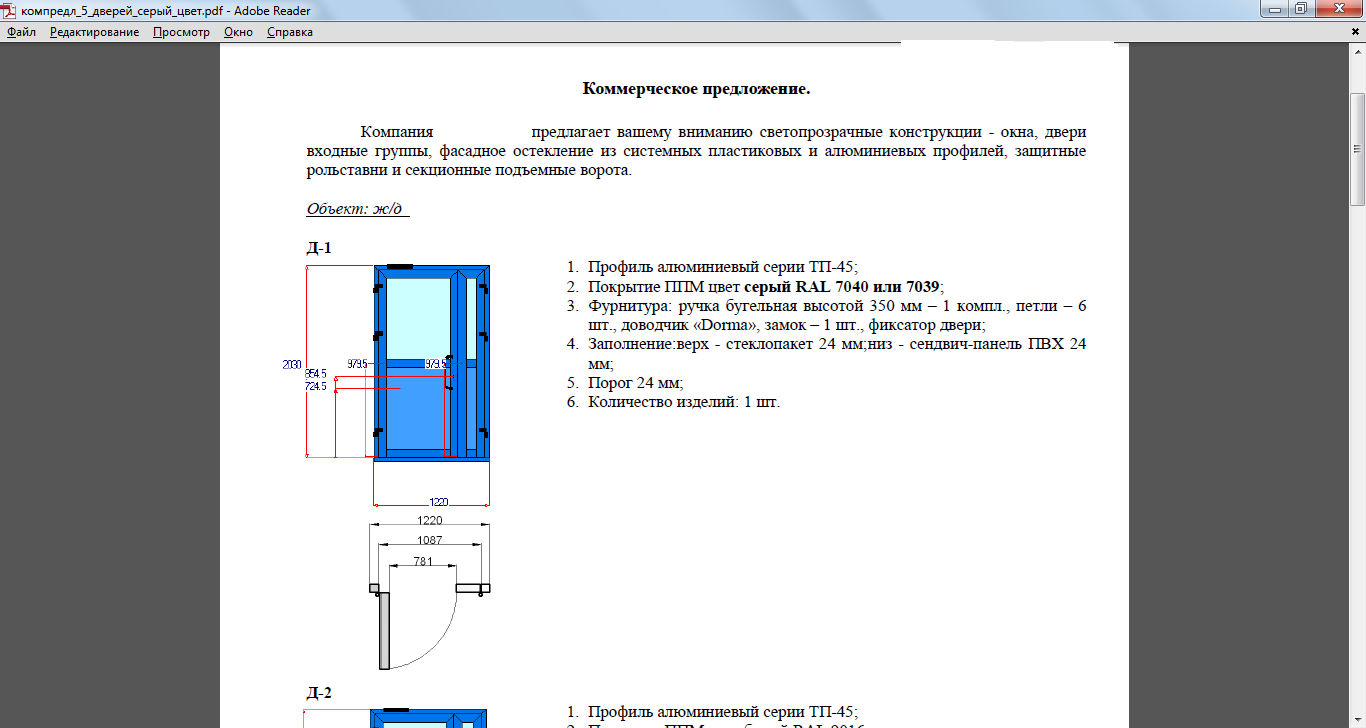This screenshot has width=1366, height=728.
Task: Click the 'Объект: ж/д' underlined text
Action: pos(358,210)
